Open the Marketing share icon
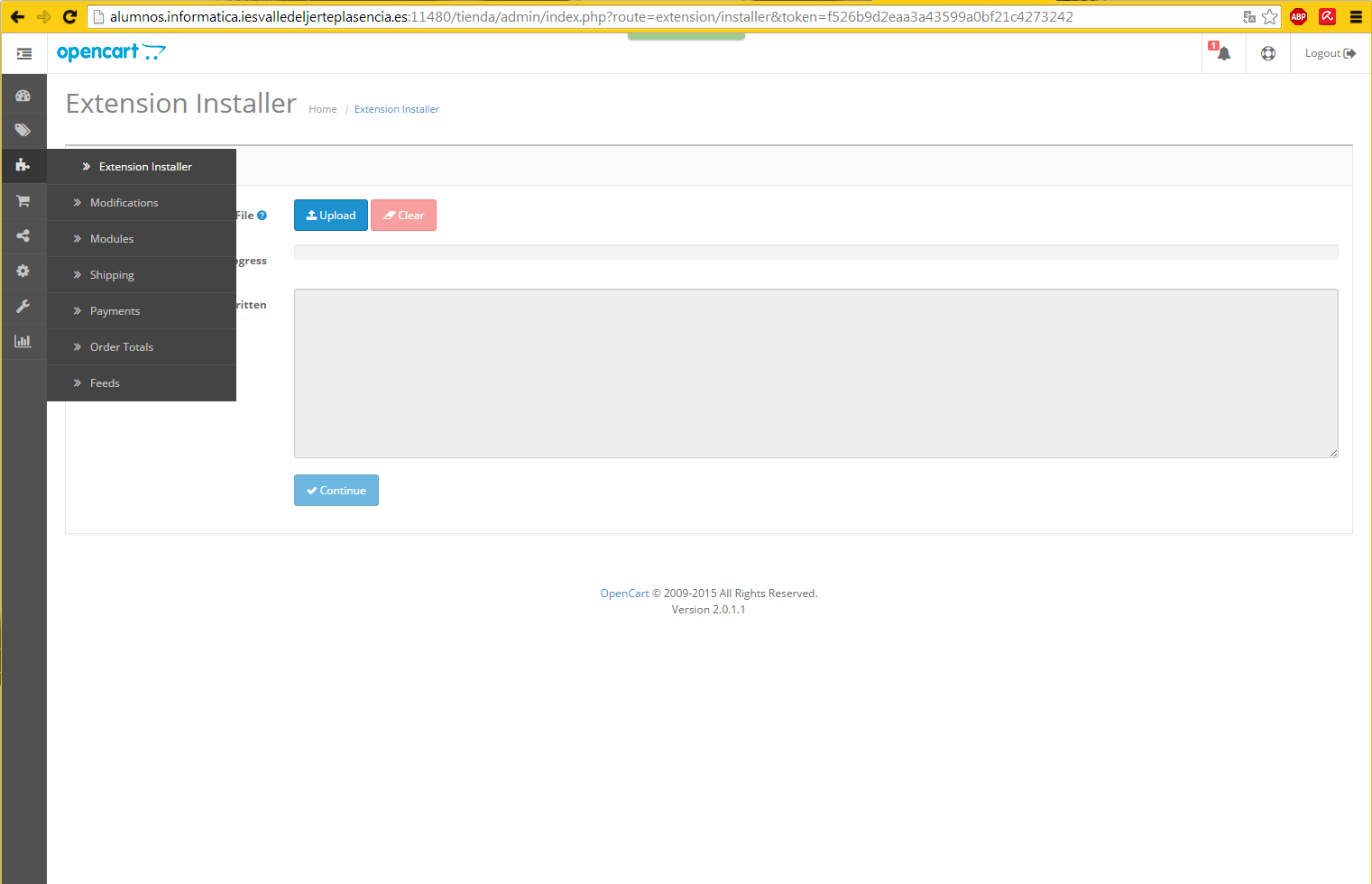This screenshot has height=884, width=1372. click(x=23, y=236)
